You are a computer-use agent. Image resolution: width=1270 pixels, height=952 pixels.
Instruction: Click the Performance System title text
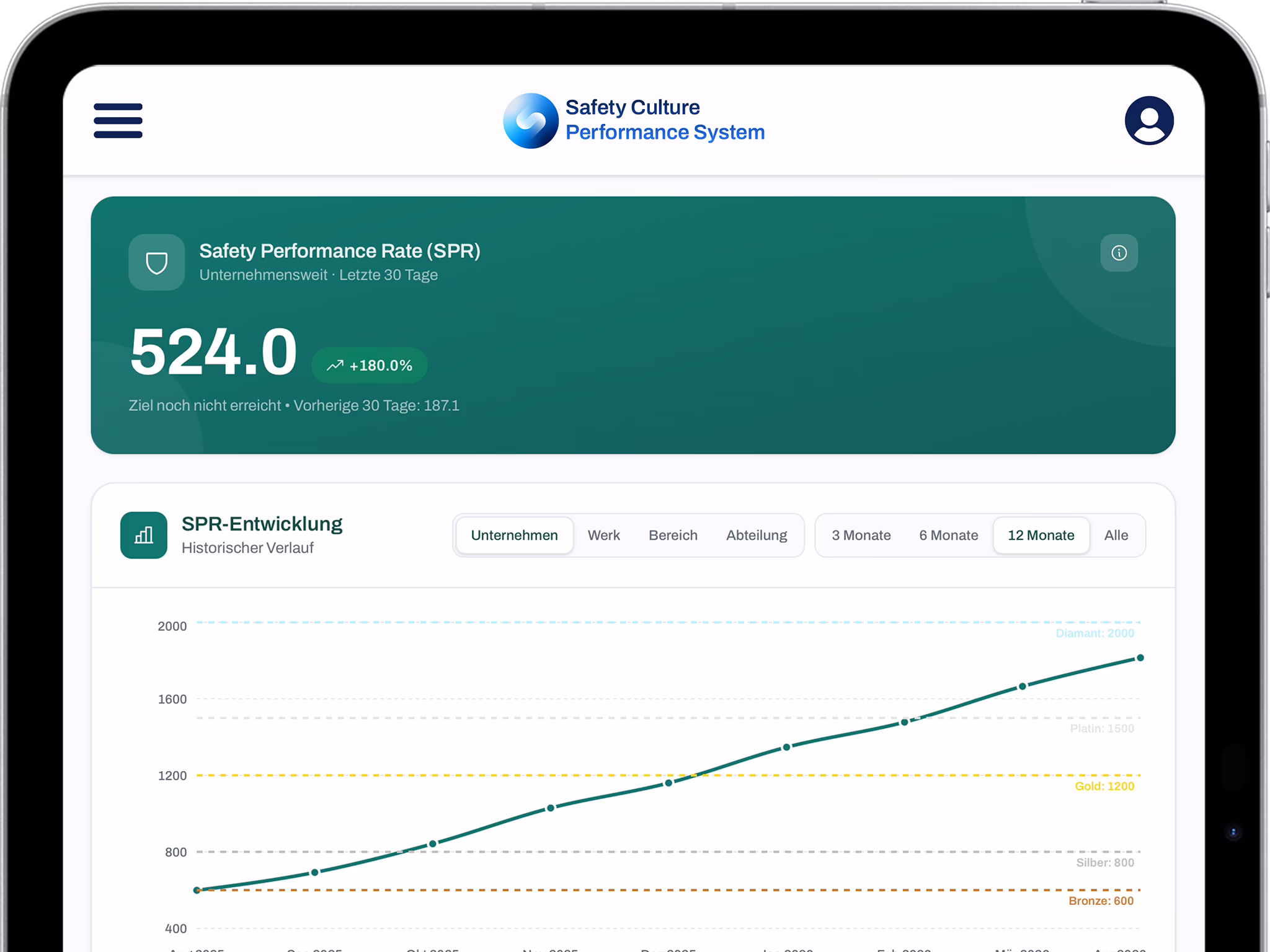coord(665,133)
